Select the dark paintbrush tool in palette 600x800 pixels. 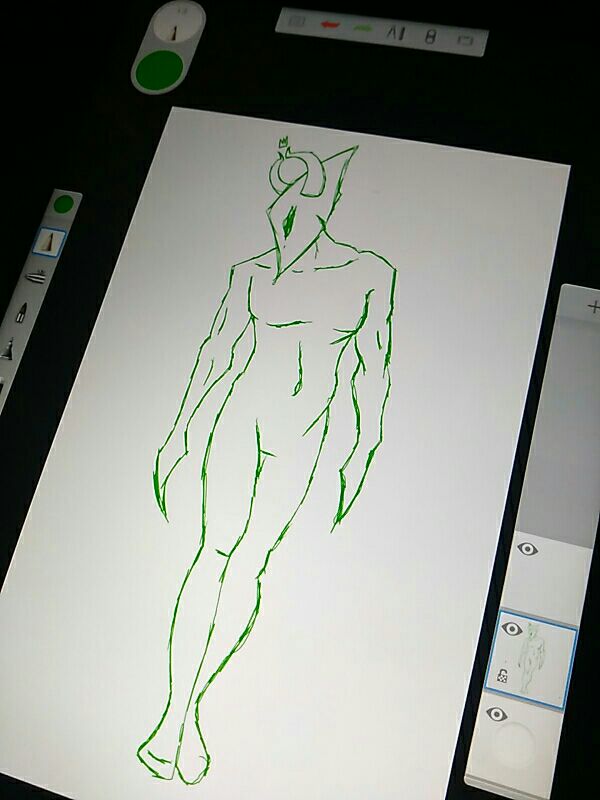point(8,348)
